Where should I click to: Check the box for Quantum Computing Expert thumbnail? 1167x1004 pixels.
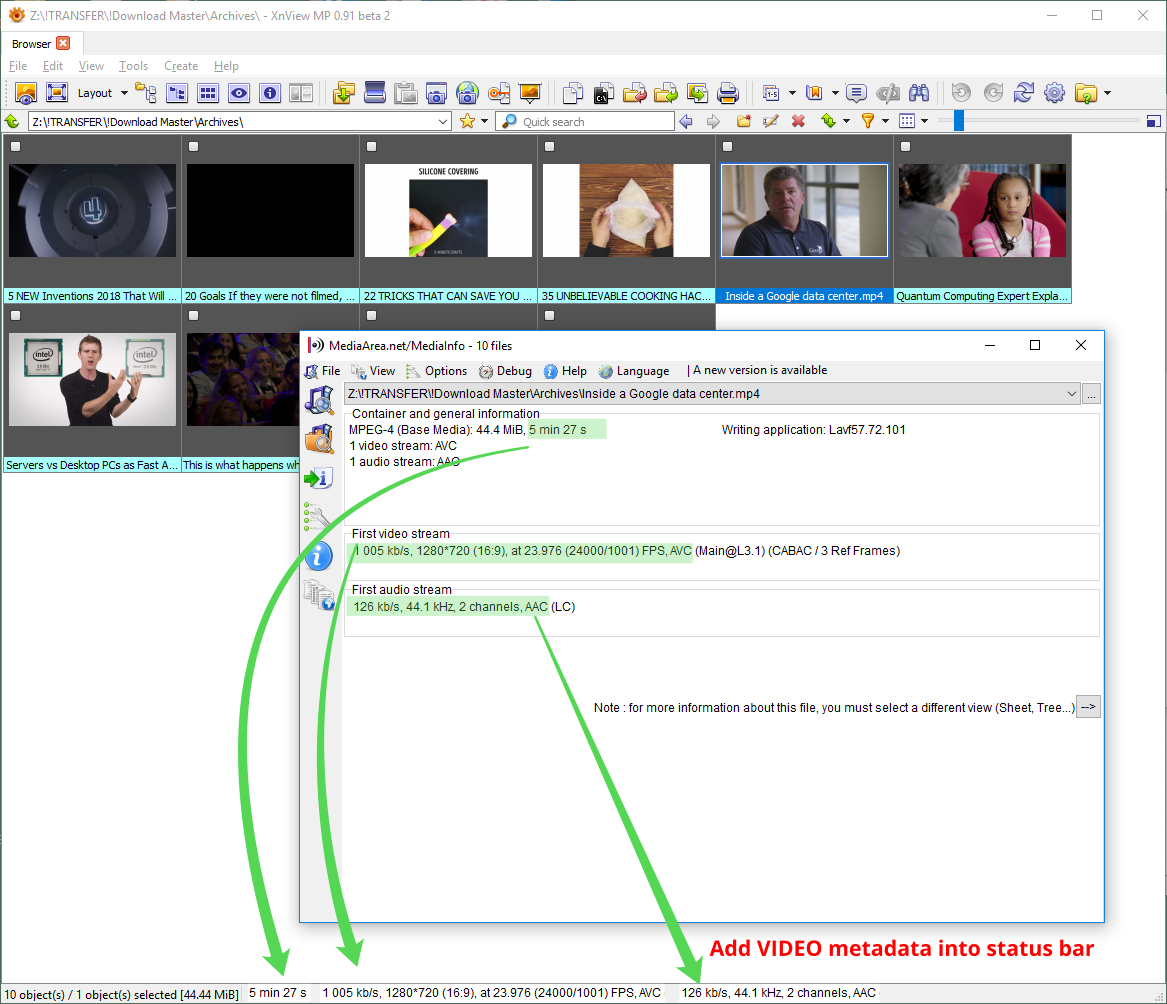906,147
